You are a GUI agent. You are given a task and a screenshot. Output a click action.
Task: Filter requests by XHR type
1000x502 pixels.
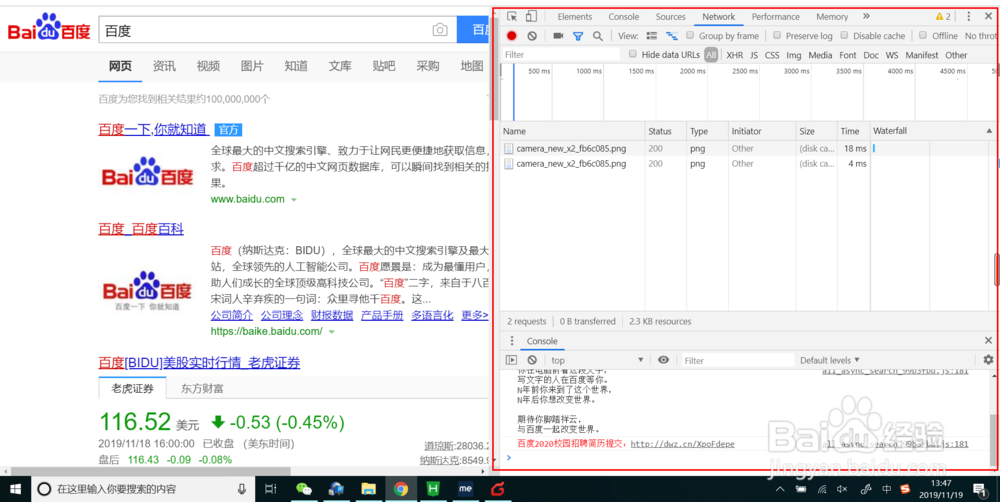click(x=735, y=55)
